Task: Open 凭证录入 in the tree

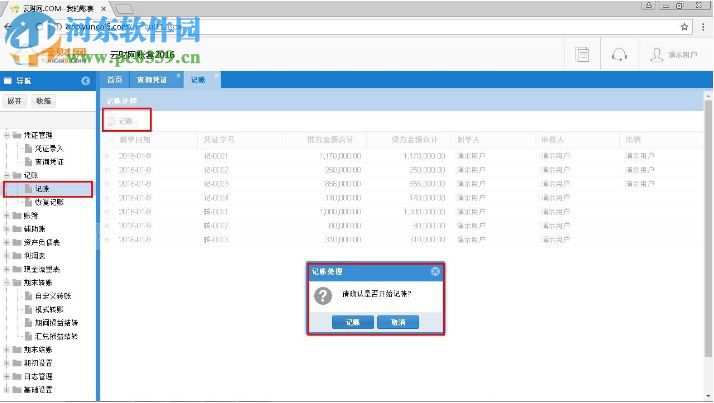Action: click(x=49, y=148)
